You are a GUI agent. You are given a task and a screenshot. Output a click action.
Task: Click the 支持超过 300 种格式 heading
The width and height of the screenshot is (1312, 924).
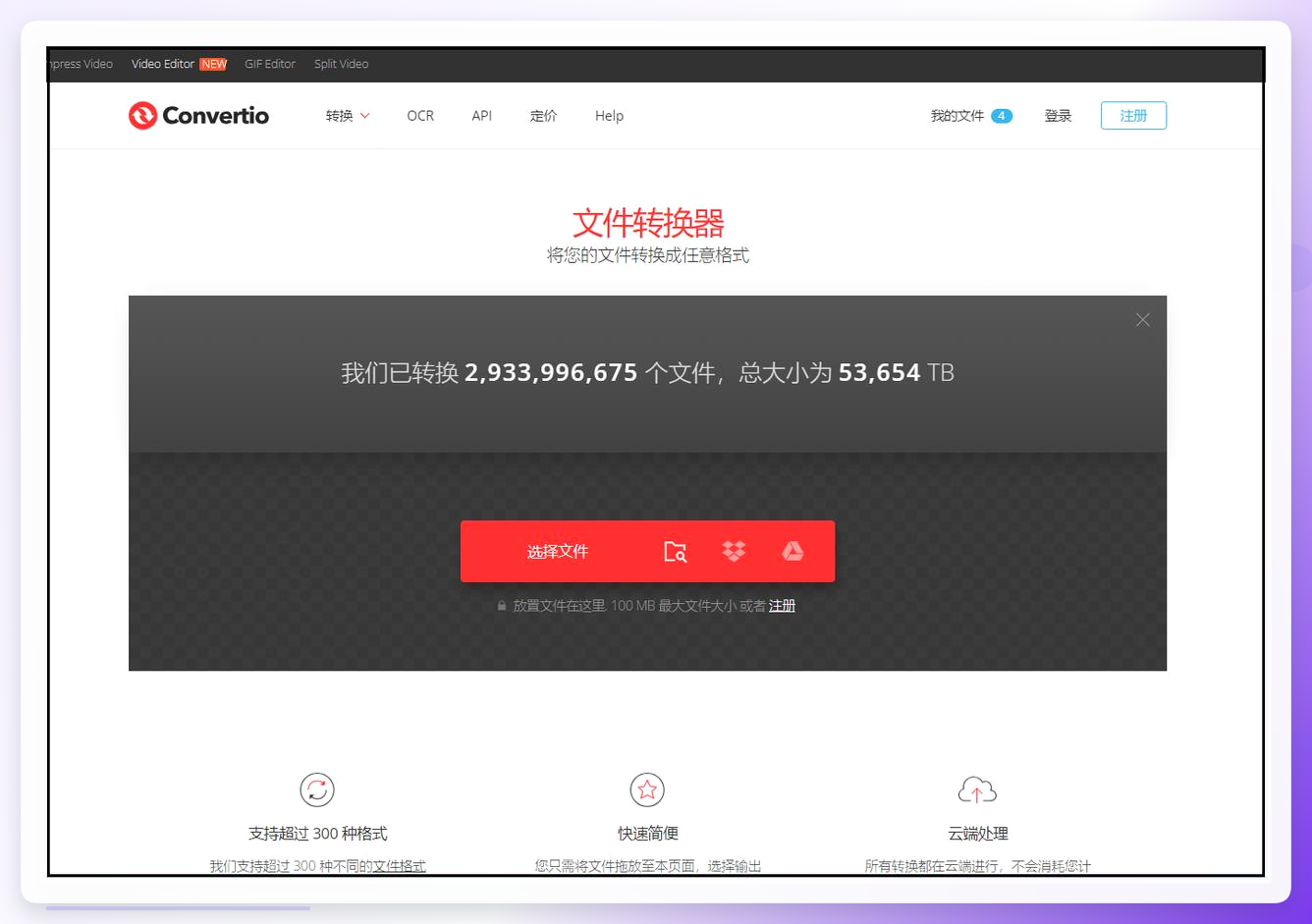317,834
